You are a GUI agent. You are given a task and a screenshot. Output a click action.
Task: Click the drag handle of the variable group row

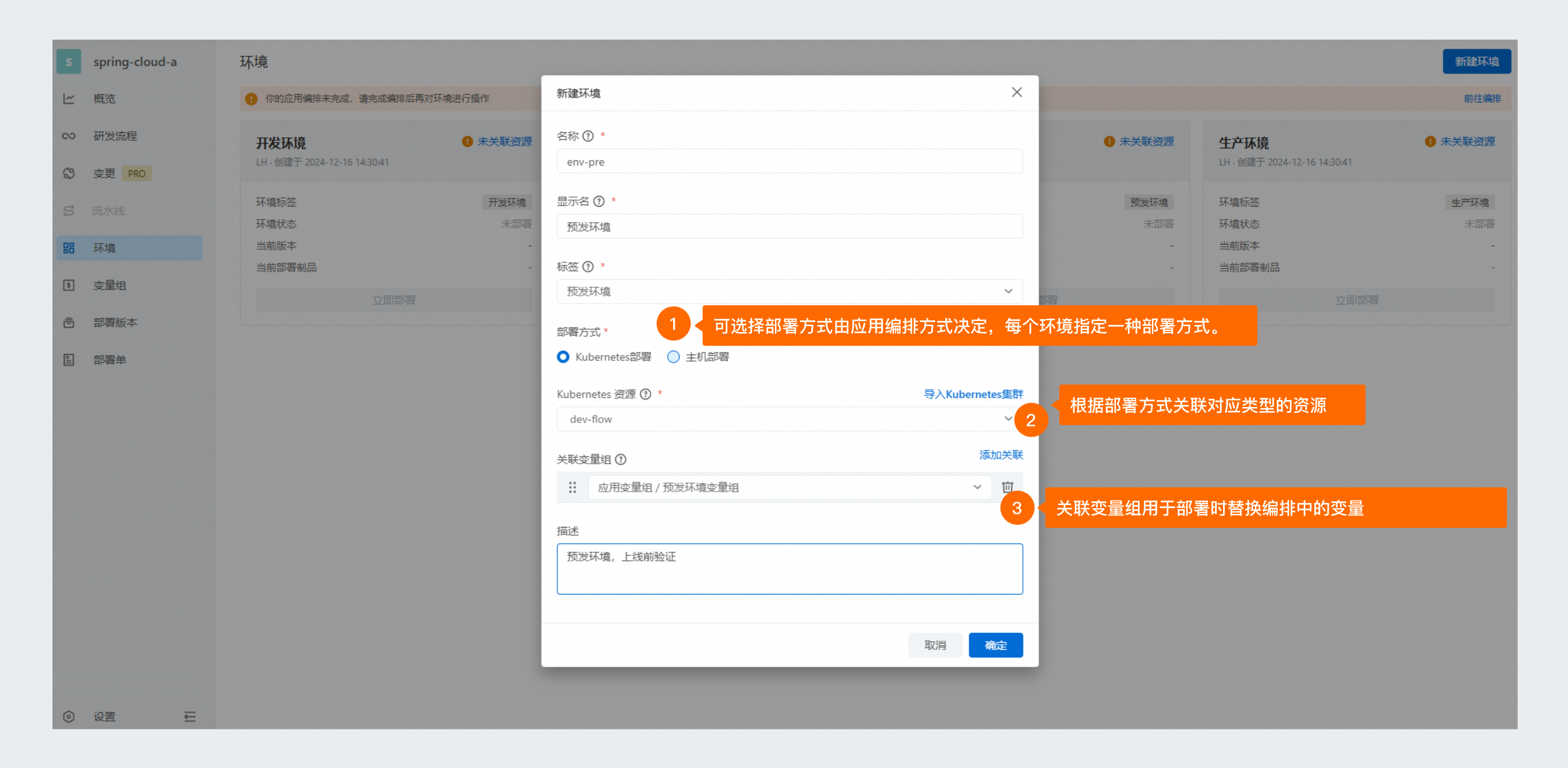[572, 487]
